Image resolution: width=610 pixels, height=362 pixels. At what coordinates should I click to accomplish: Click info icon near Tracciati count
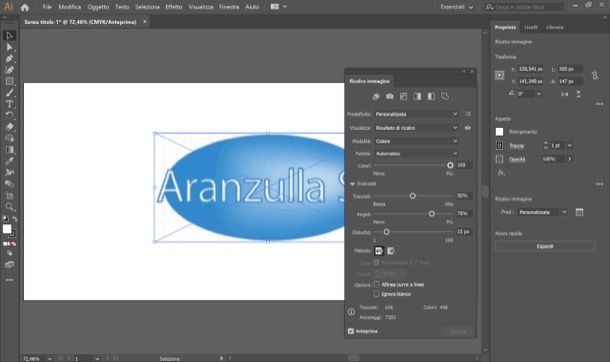coord(351,312)
